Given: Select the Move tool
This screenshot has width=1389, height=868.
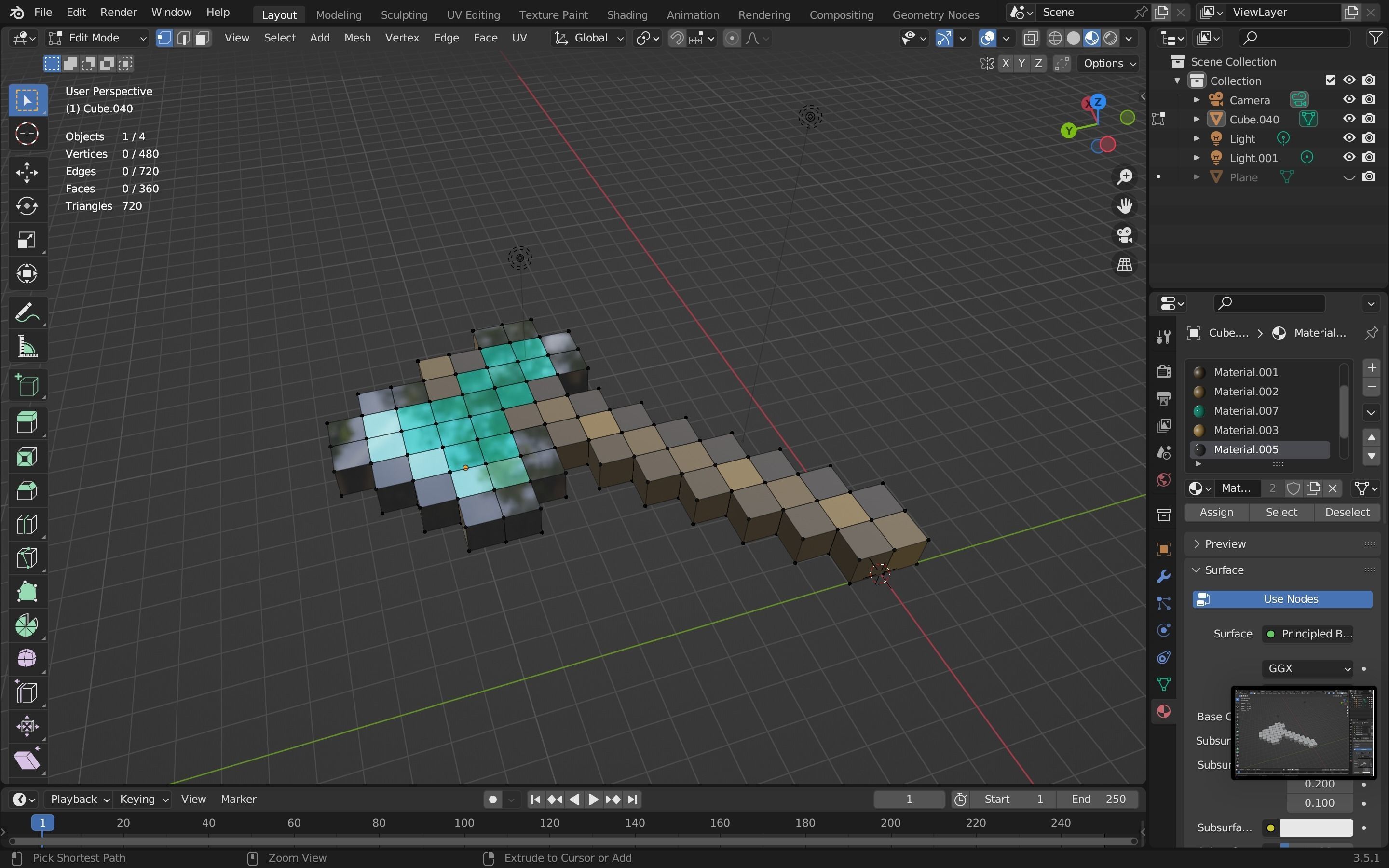Looking at the screenshot, I should click(27, 172).
